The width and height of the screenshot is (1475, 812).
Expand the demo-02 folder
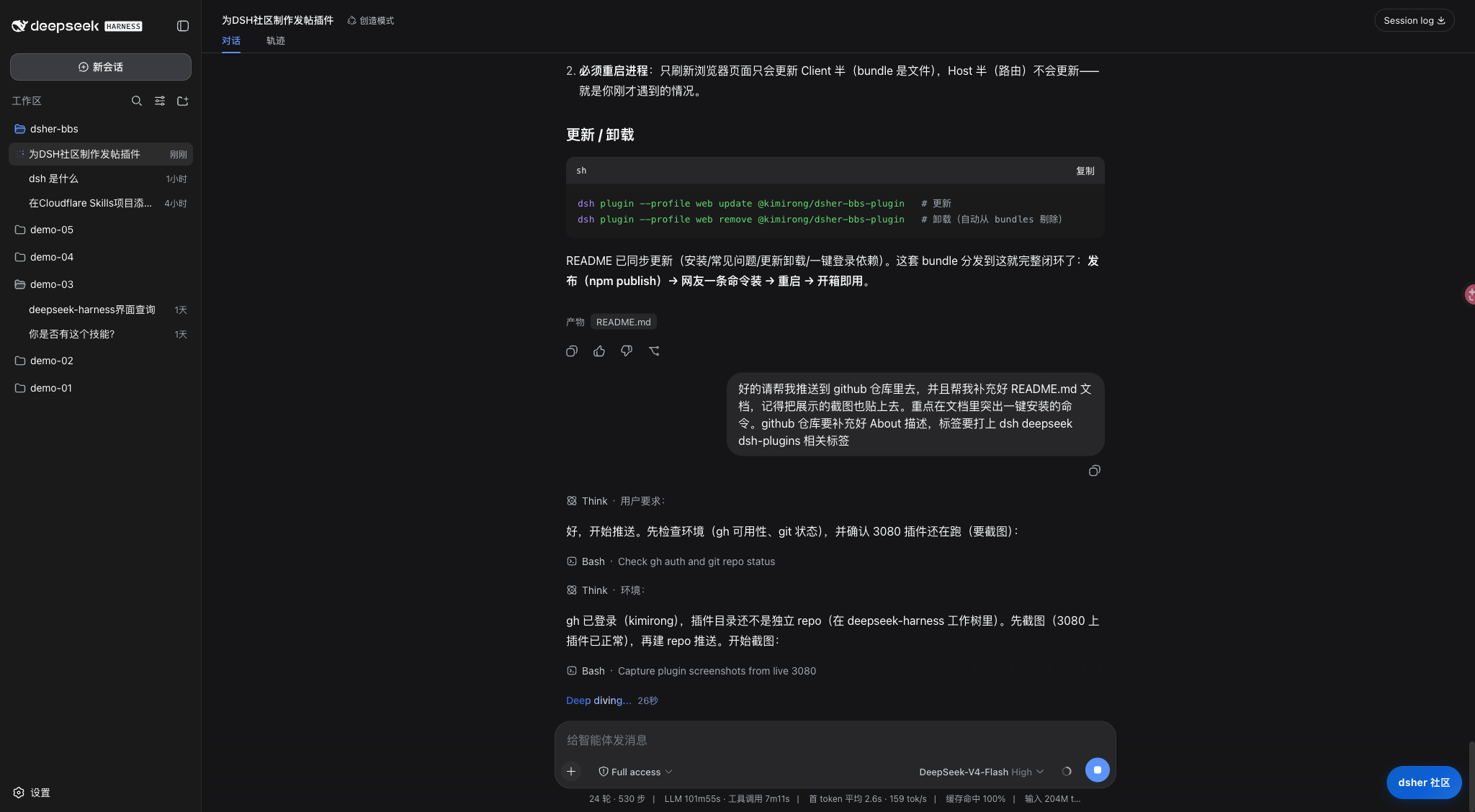pyautogui.click(x=101, y=361)
